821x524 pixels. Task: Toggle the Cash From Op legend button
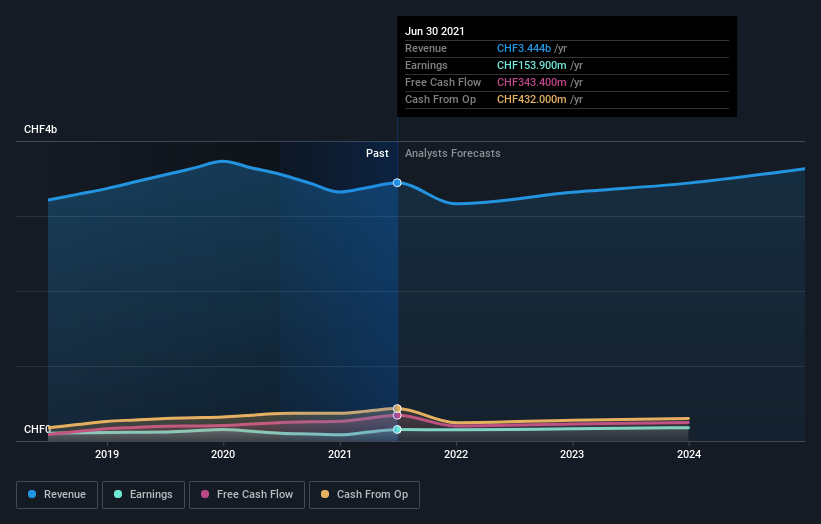(364, 495)
